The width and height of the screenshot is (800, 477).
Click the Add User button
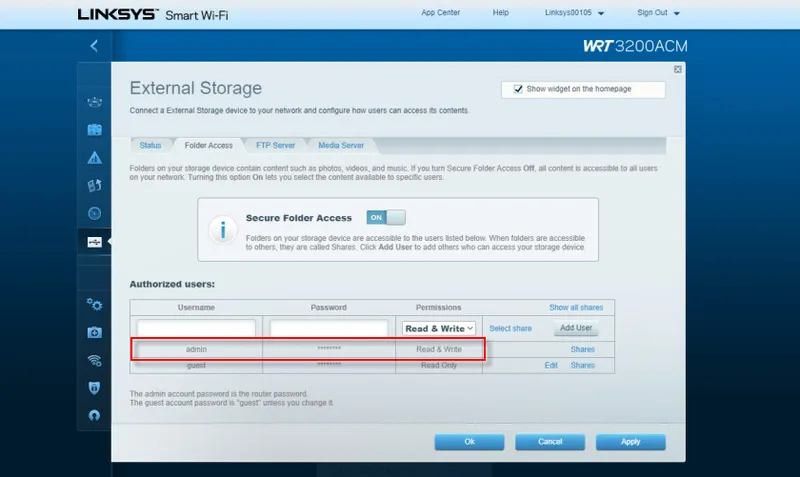click(576, 328)
